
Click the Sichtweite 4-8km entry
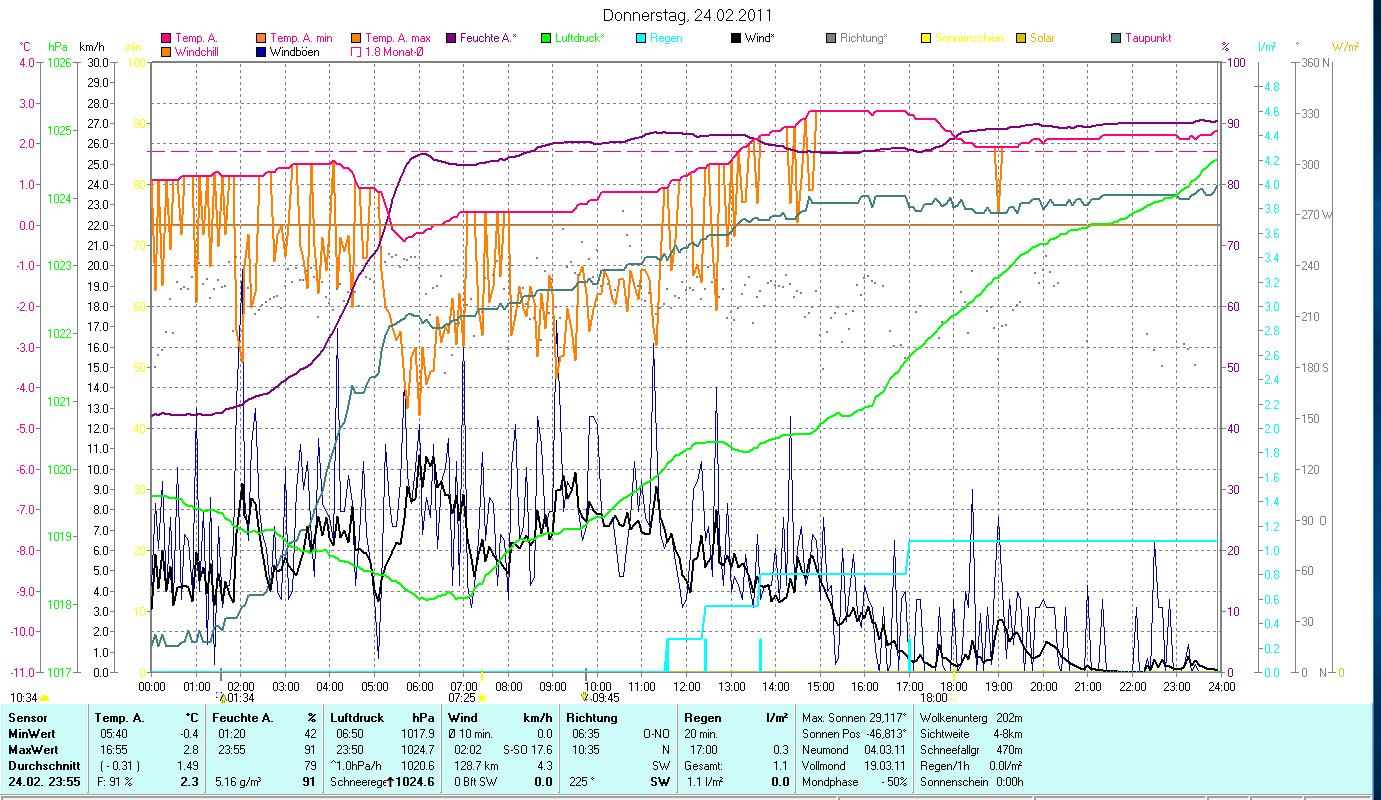tap(970, 734)
